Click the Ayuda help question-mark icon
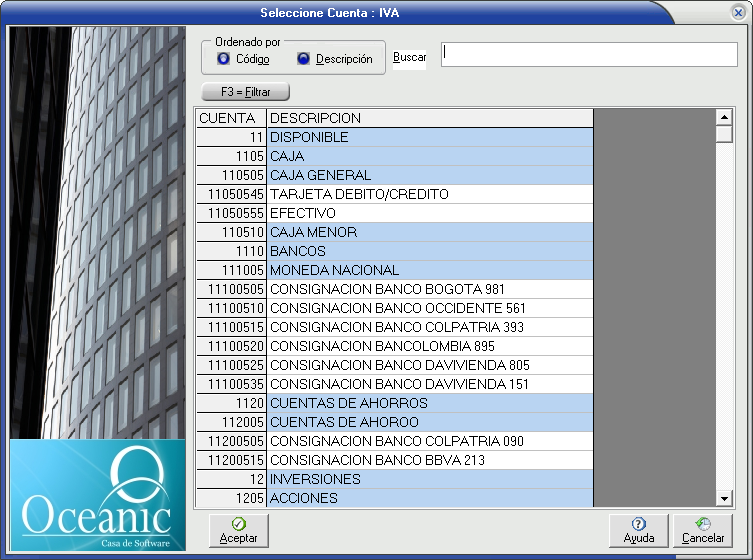Screen dimensions: 753x560 [638, 524]
